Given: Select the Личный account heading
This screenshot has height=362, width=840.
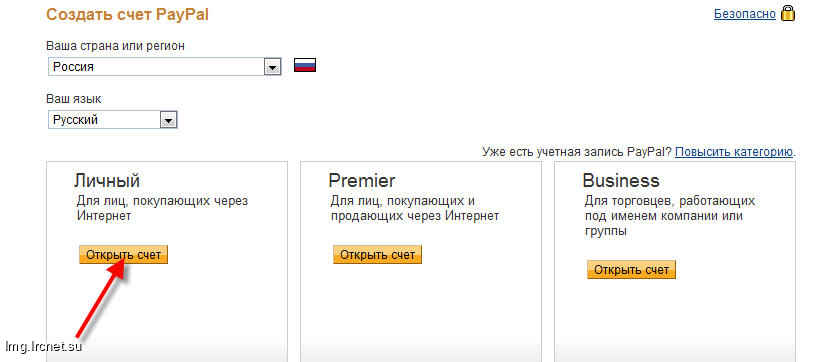Looking at the screenshot, I should (107, 181).
